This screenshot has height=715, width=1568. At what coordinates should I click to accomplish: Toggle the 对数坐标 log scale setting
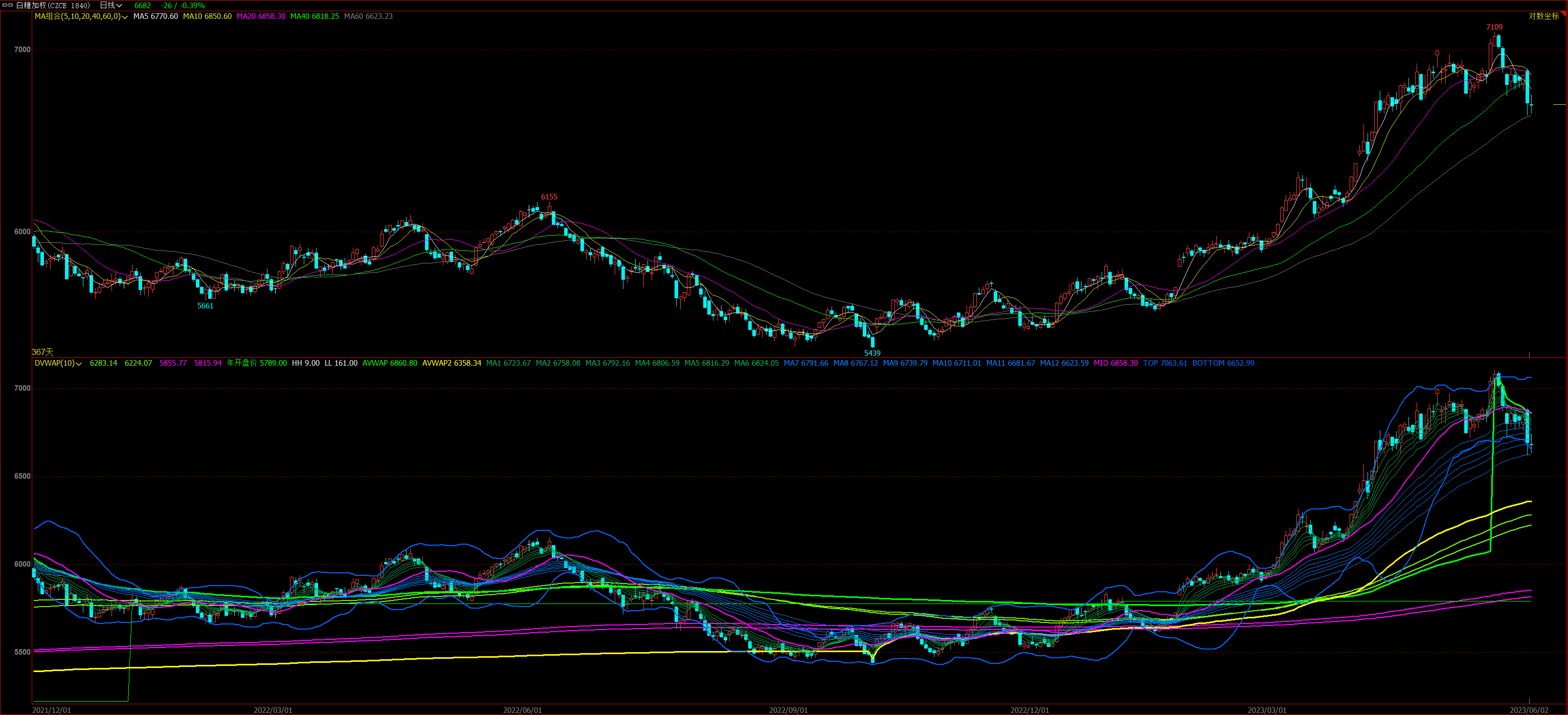coord(1543,16)
